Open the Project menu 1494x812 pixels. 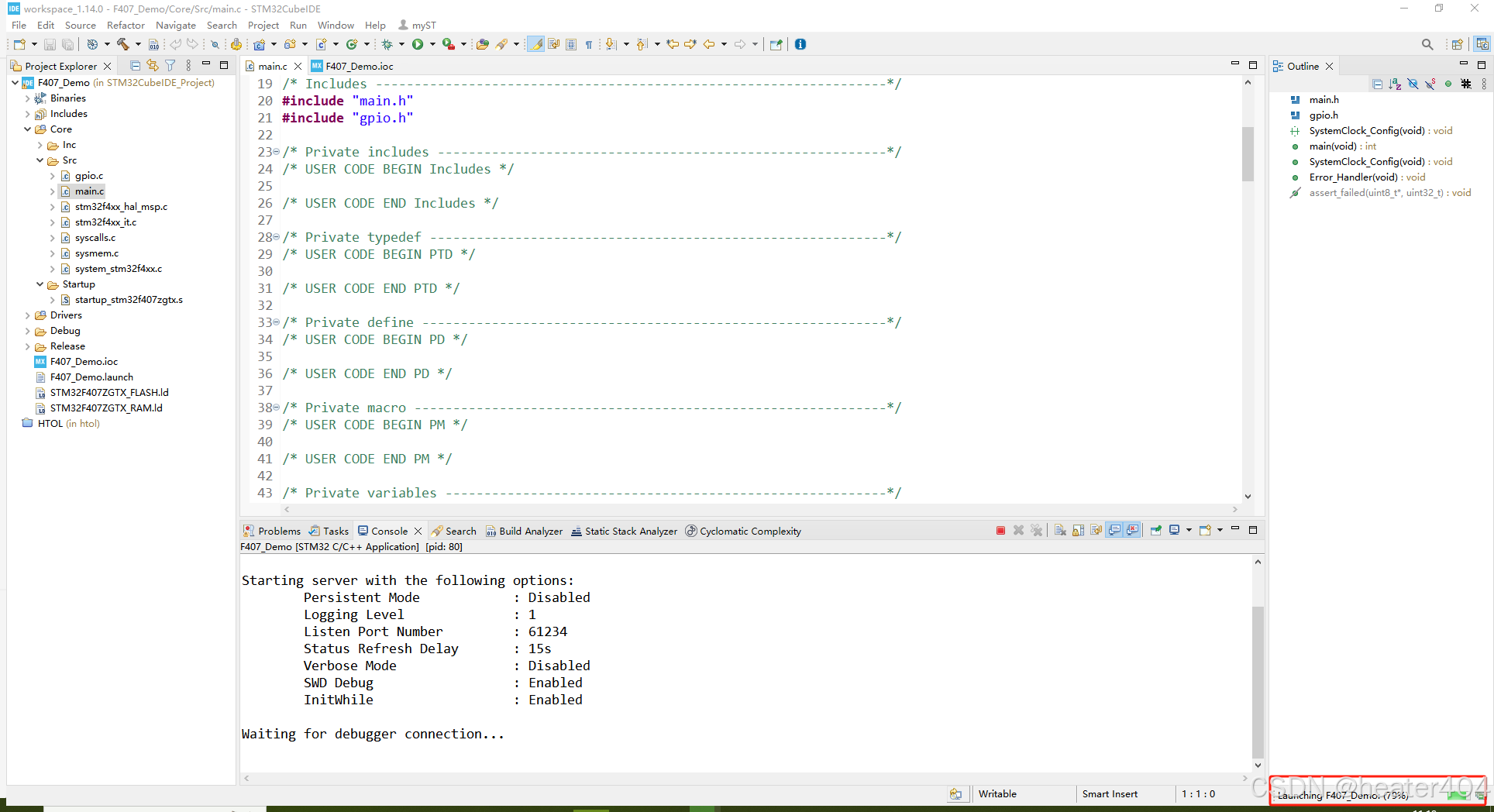click(x=263, y=25)
